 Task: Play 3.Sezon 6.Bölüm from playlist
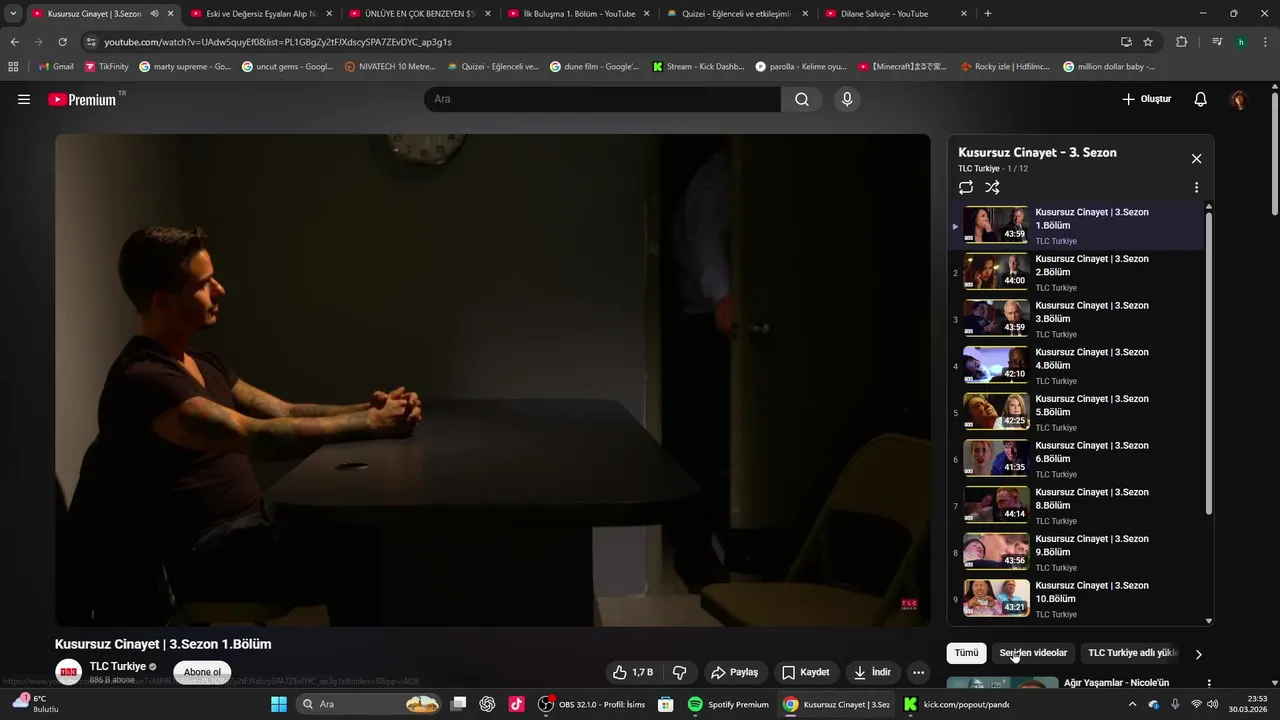tap(1075, 459)
